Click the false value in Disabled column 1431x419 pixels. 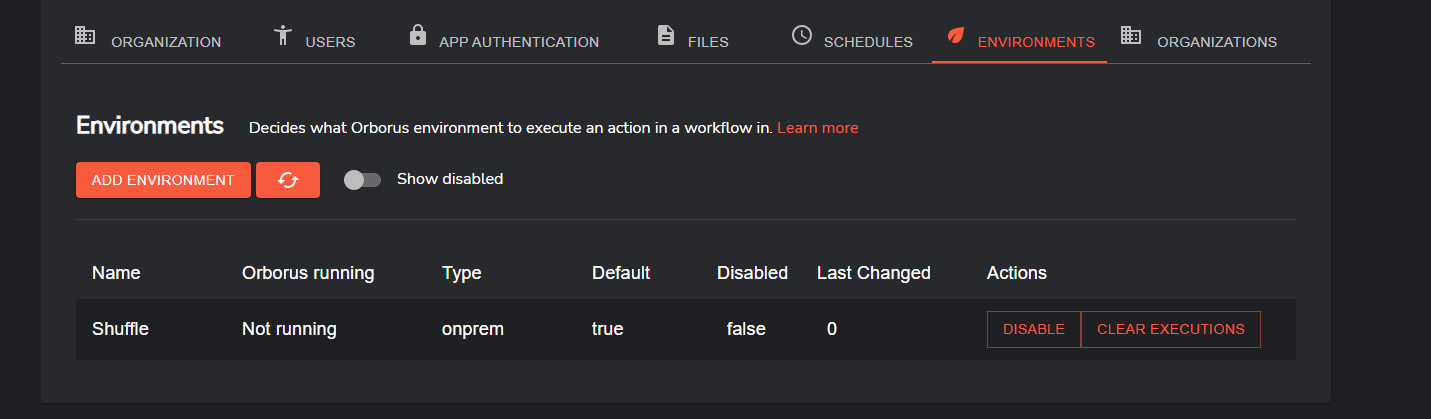tap(746, 329)
